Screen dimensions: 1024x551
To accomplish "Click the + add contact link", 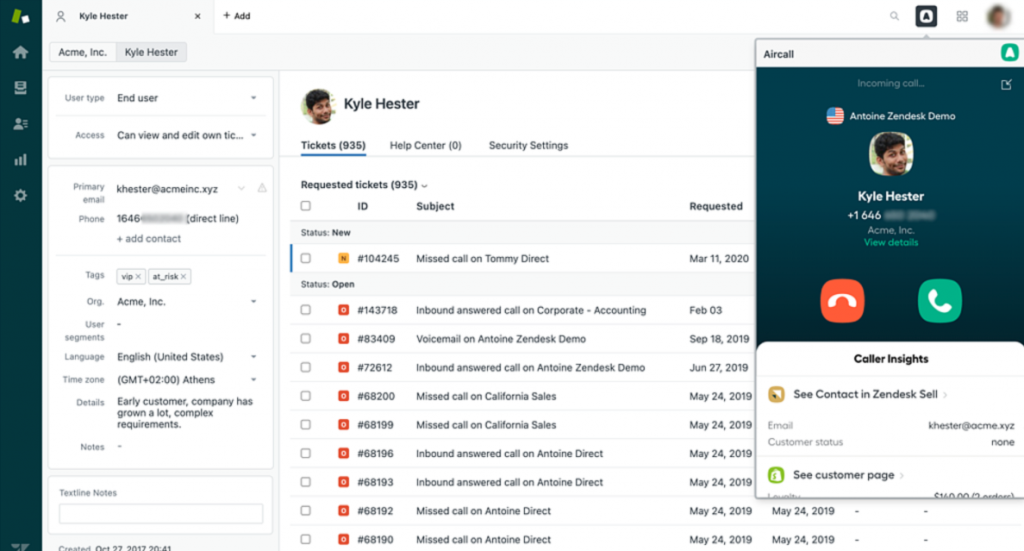I will coord(149,239).
